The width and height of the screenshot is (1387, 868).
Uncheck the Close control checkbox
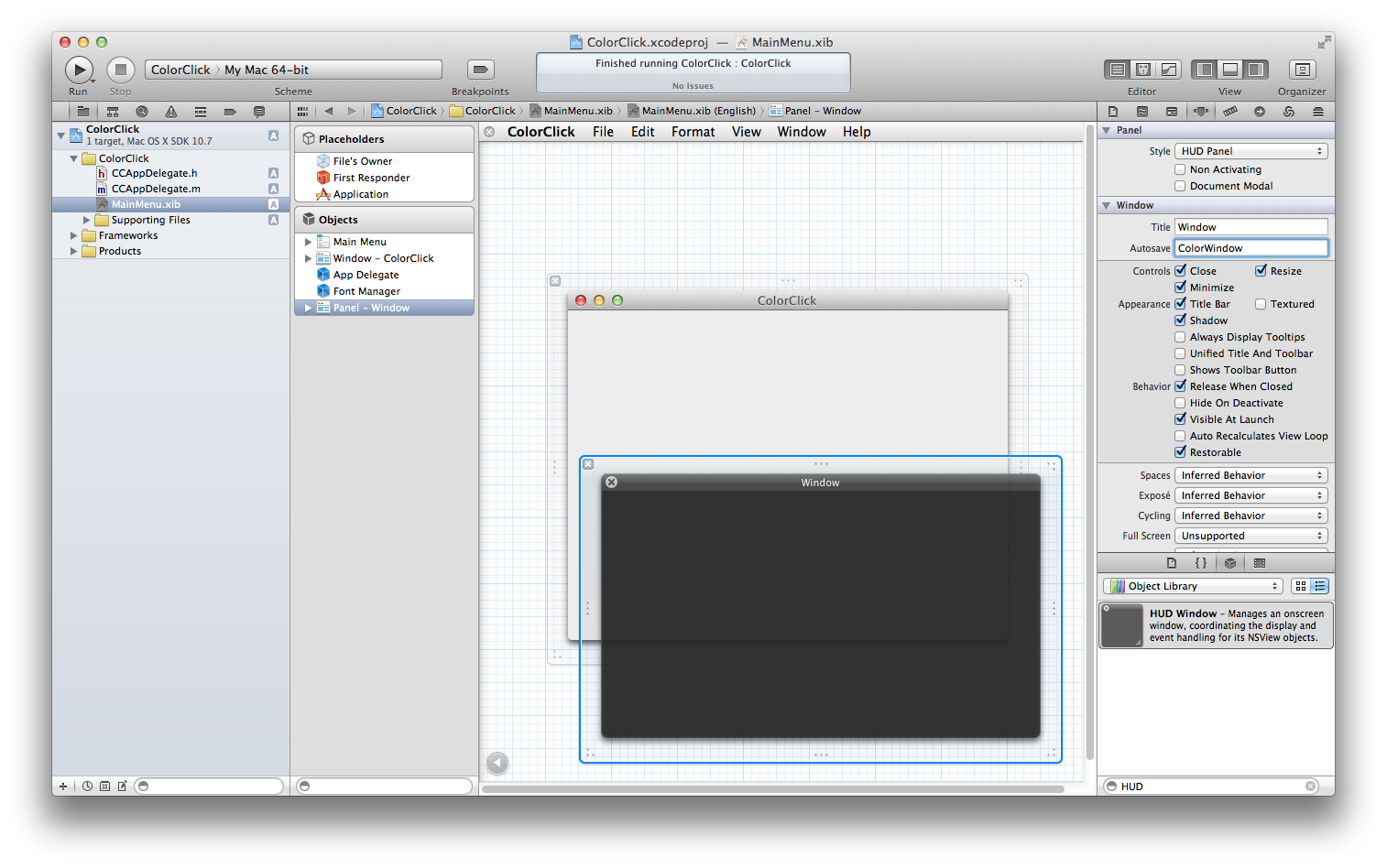click(x=1180, y=271)
